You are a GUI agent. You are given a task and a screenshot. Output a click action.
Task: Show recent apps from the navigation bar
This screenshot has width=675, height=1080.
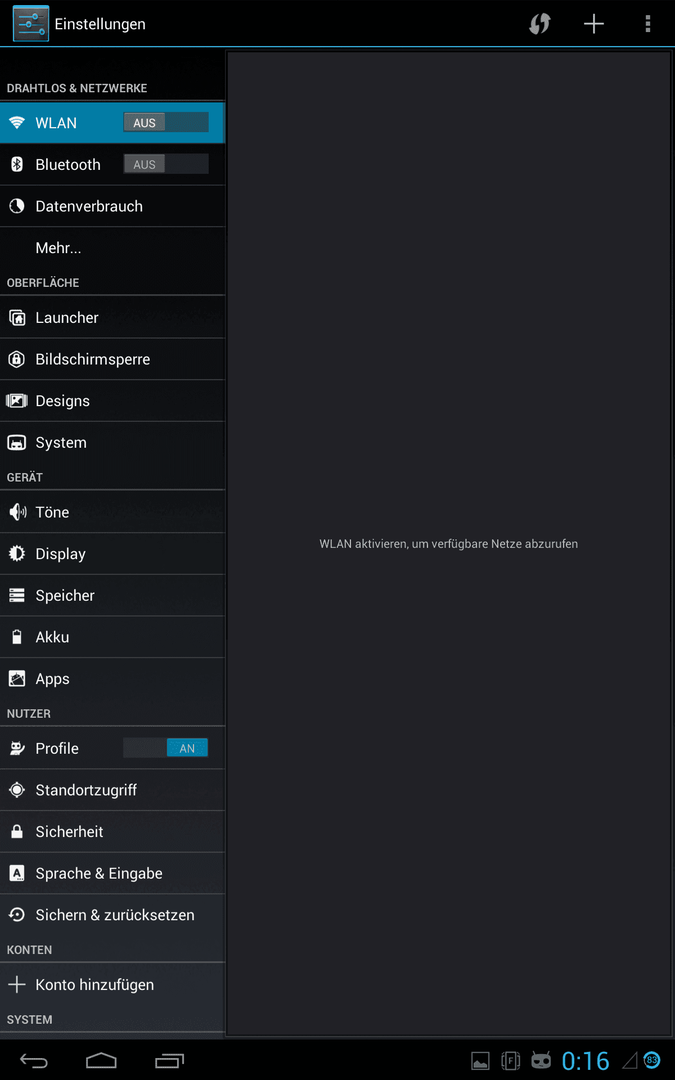pos(169,1060)
